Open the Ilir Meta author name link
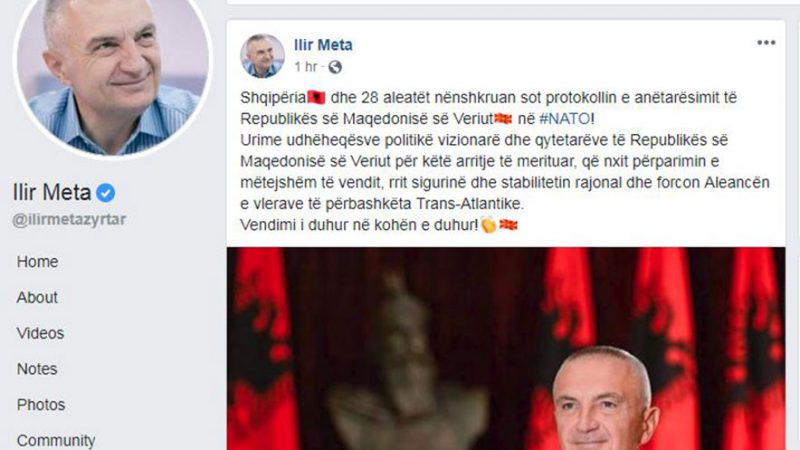This screenshot has height=450, width=800. [323, 45]
